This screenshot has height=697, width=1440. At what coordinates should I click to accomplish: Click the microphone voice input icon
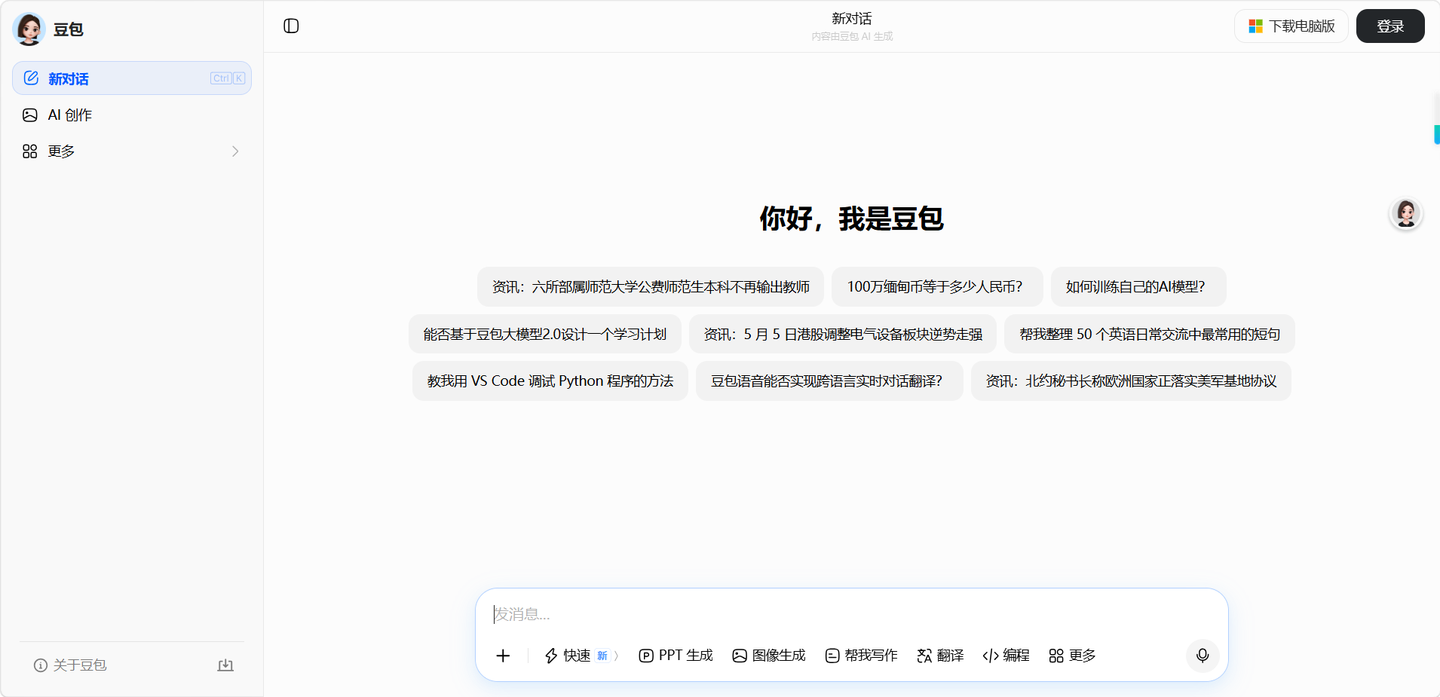click(x=1203, y=656)
